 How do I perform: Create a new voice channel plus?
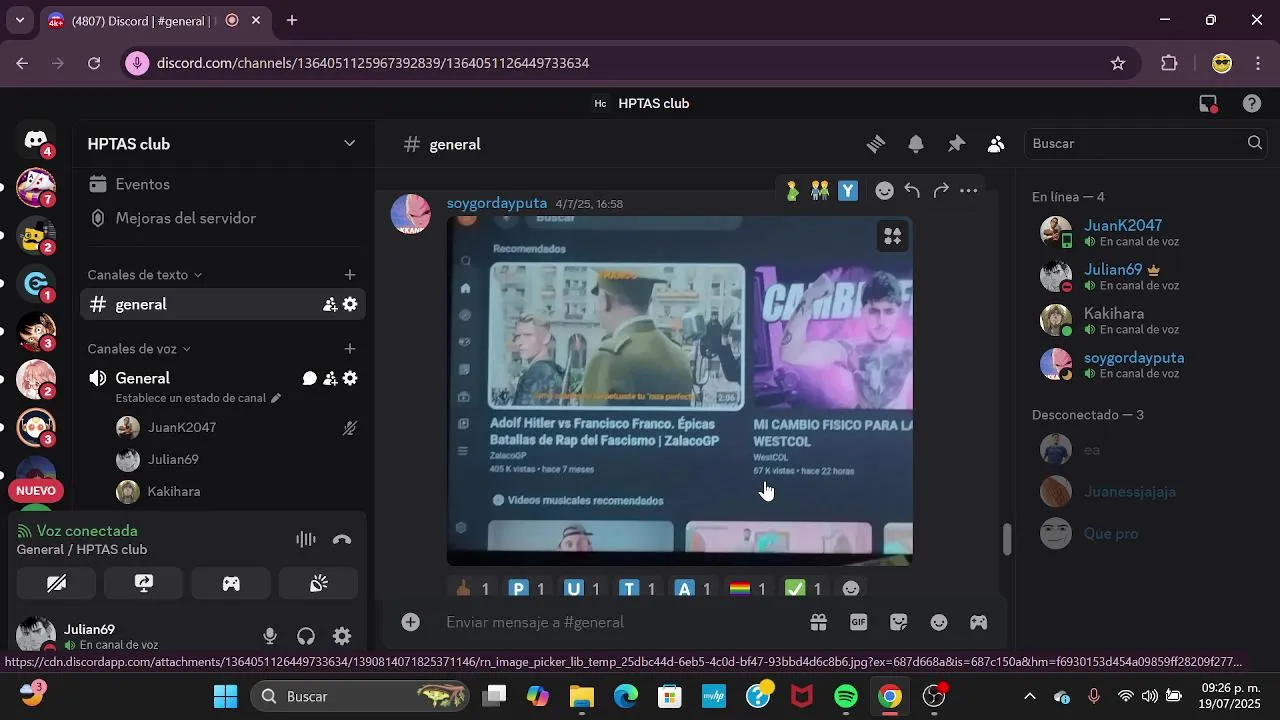tap(350, 349)
